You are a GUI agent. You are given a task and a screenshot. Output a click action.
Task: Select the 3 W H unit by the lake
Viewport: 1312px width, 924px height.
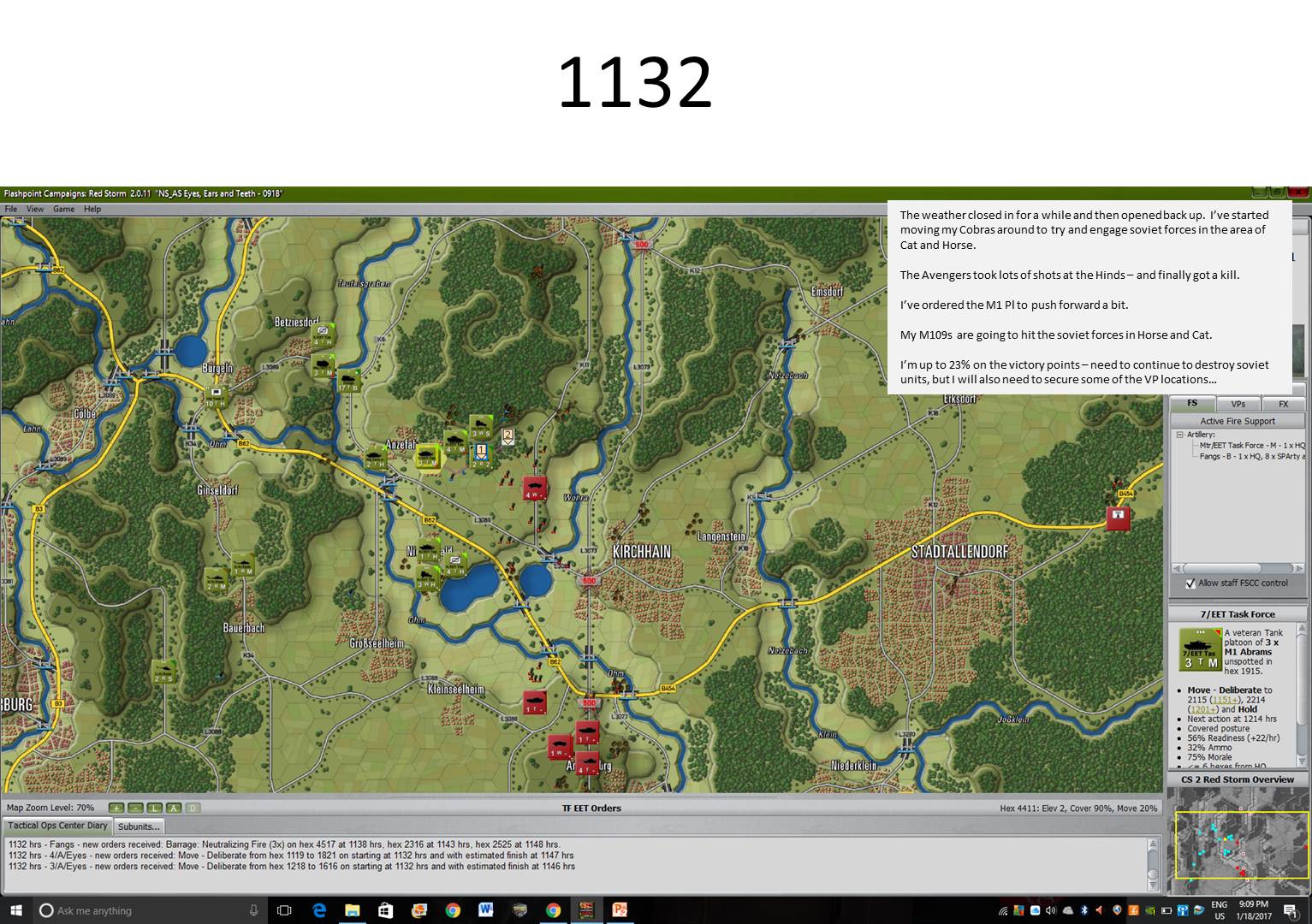coord(427,577)
